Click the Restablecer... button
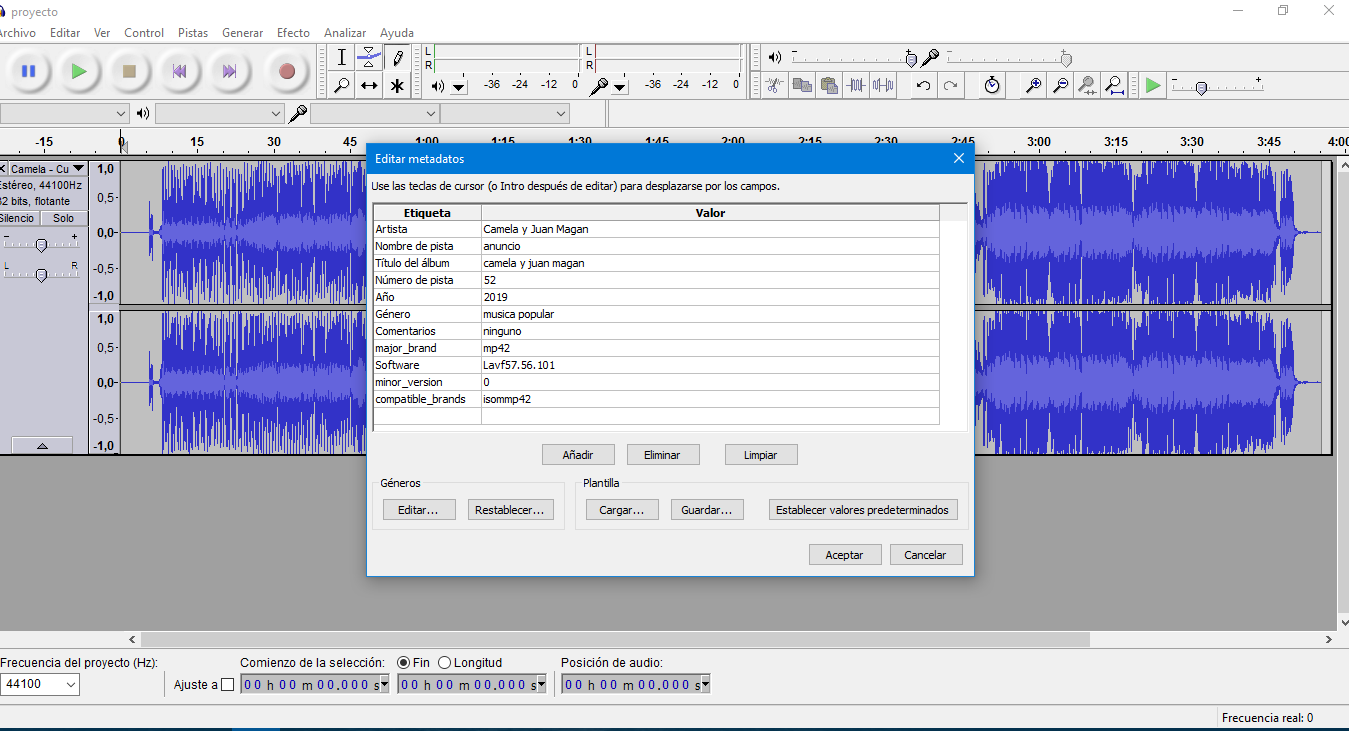The image size is (1349, 731). (x=510, y=510)
